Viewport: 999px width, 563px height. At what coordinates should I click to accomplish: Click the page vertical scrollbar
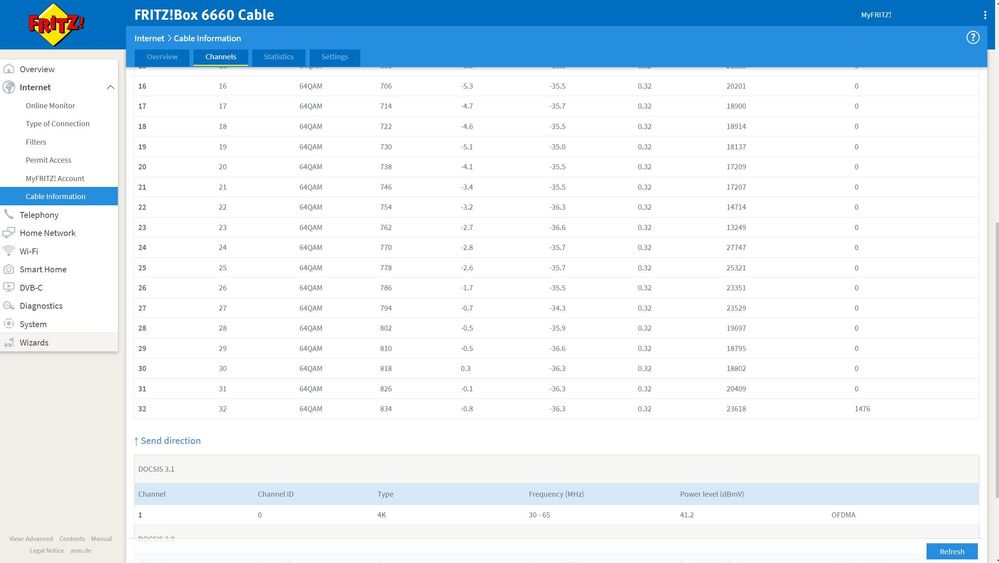(x=996, y=360)
